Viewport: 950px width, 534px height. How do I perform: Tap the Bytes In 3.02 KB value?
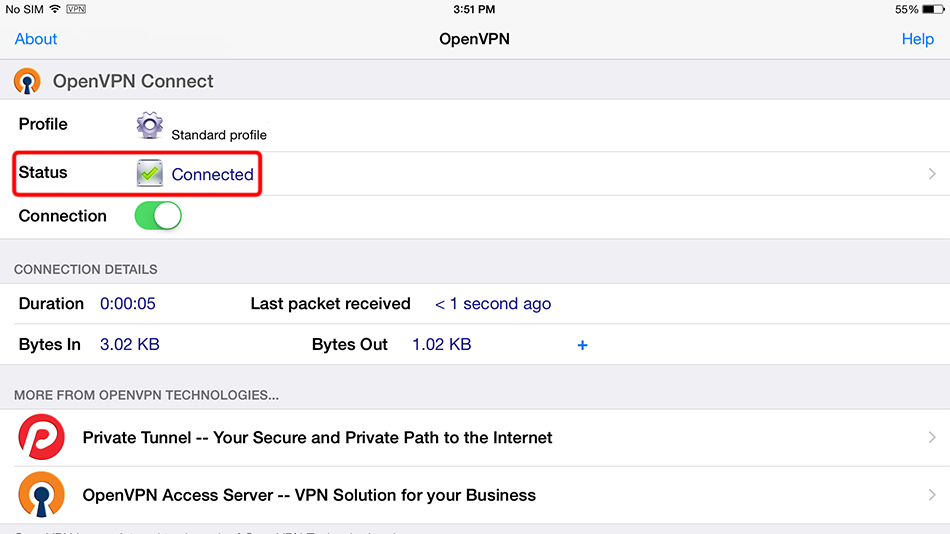[130, 345]
